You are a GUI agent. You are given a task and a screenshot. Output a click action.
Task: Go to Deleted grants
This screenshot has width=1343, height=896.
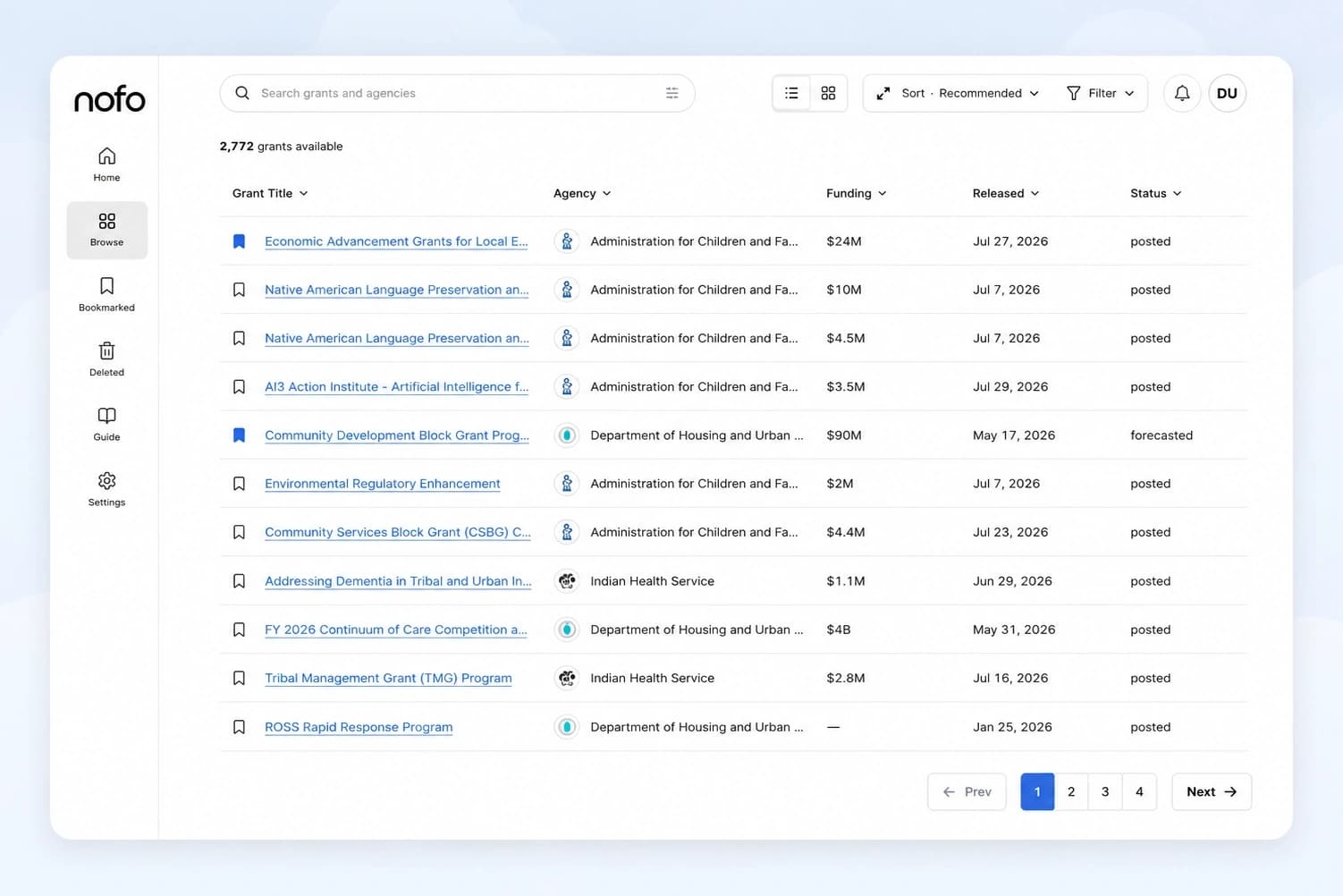106,359
